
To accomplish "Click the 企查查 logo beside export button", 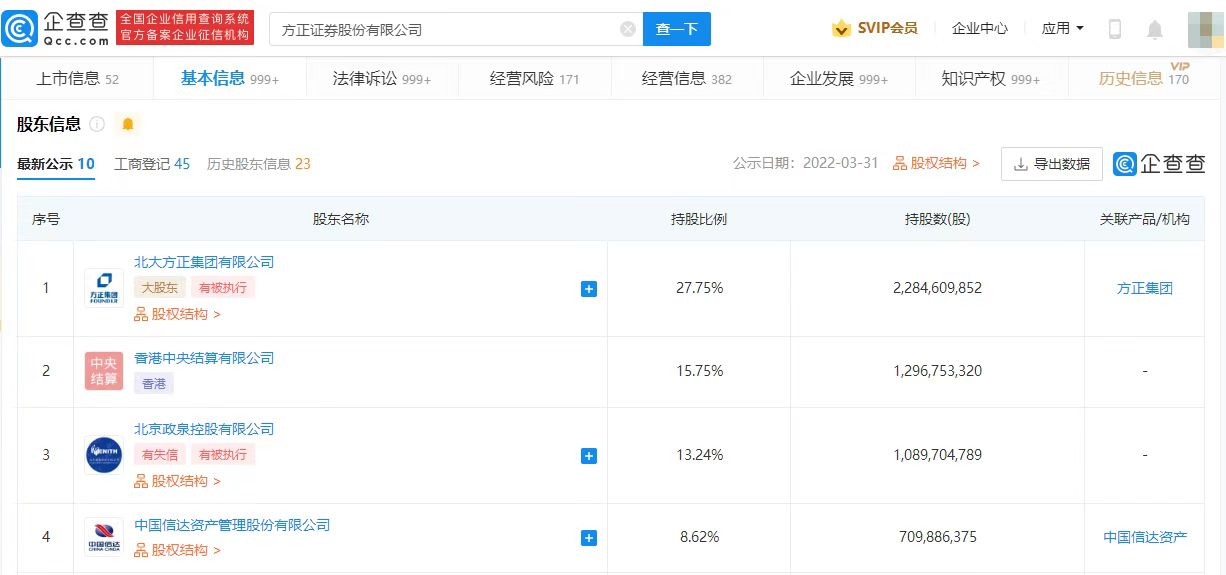I will pos(1159,164).
